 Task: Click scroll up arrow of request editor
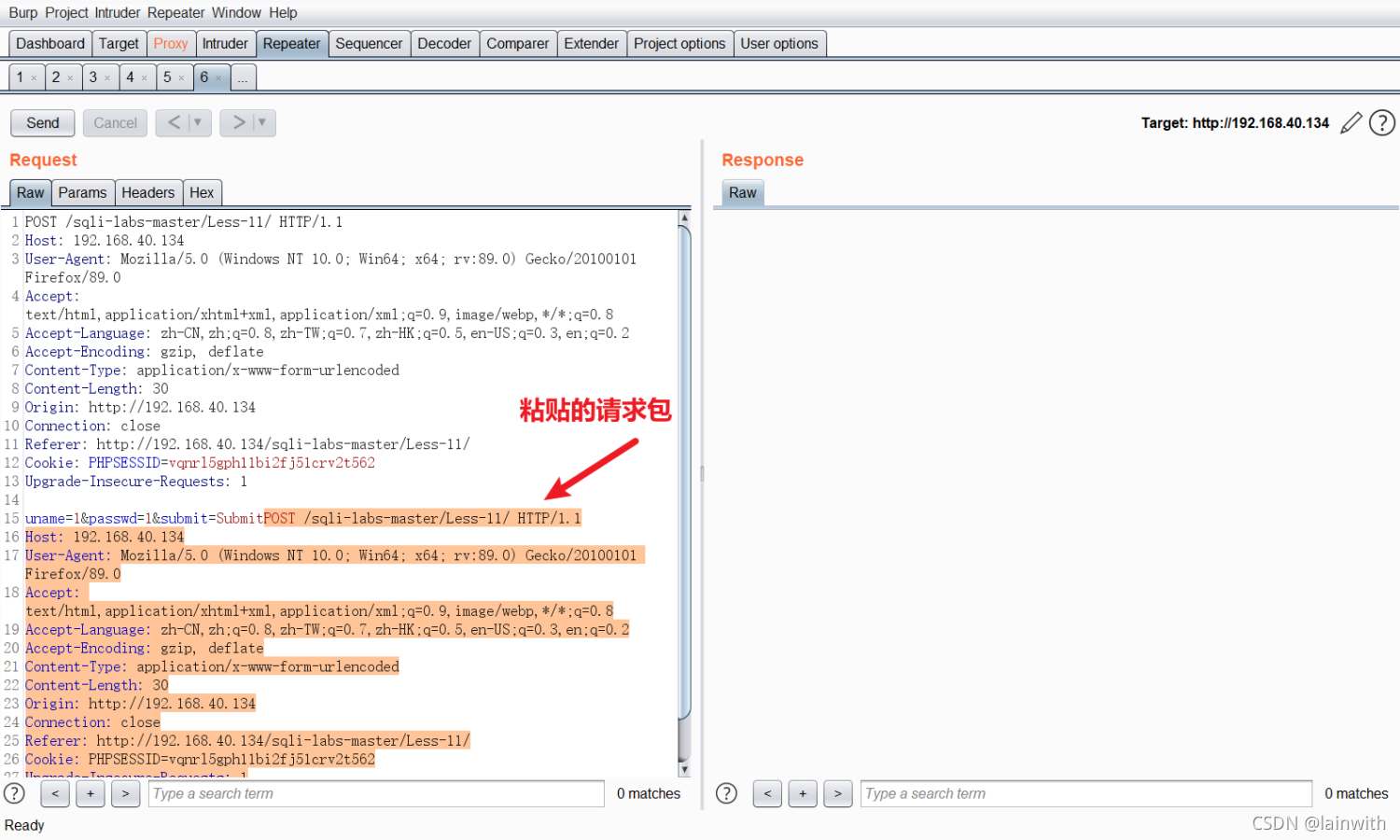coord(684,217)
